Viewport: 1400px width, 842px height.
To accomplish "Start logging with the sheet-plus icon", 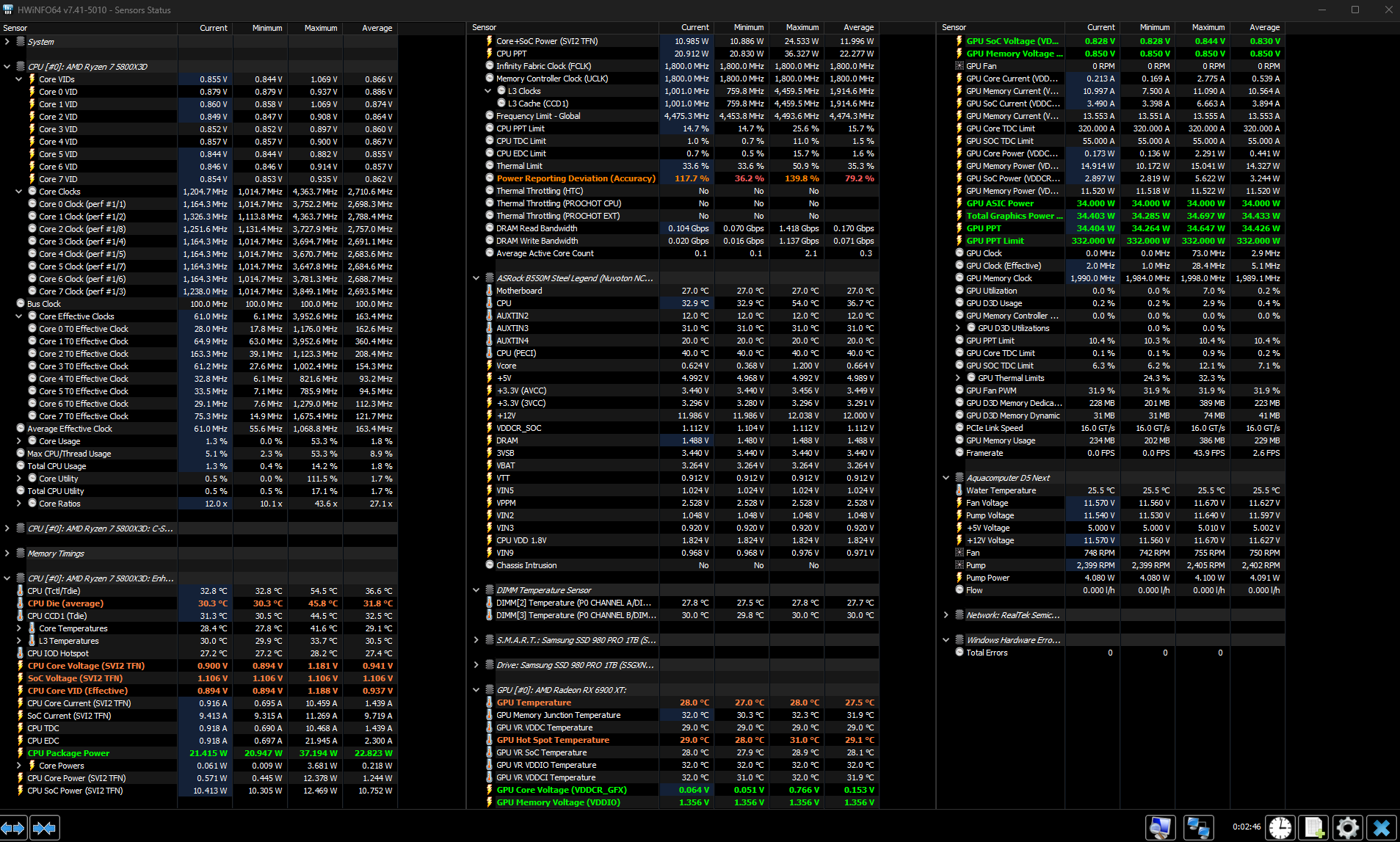I will pos(1314,828).
